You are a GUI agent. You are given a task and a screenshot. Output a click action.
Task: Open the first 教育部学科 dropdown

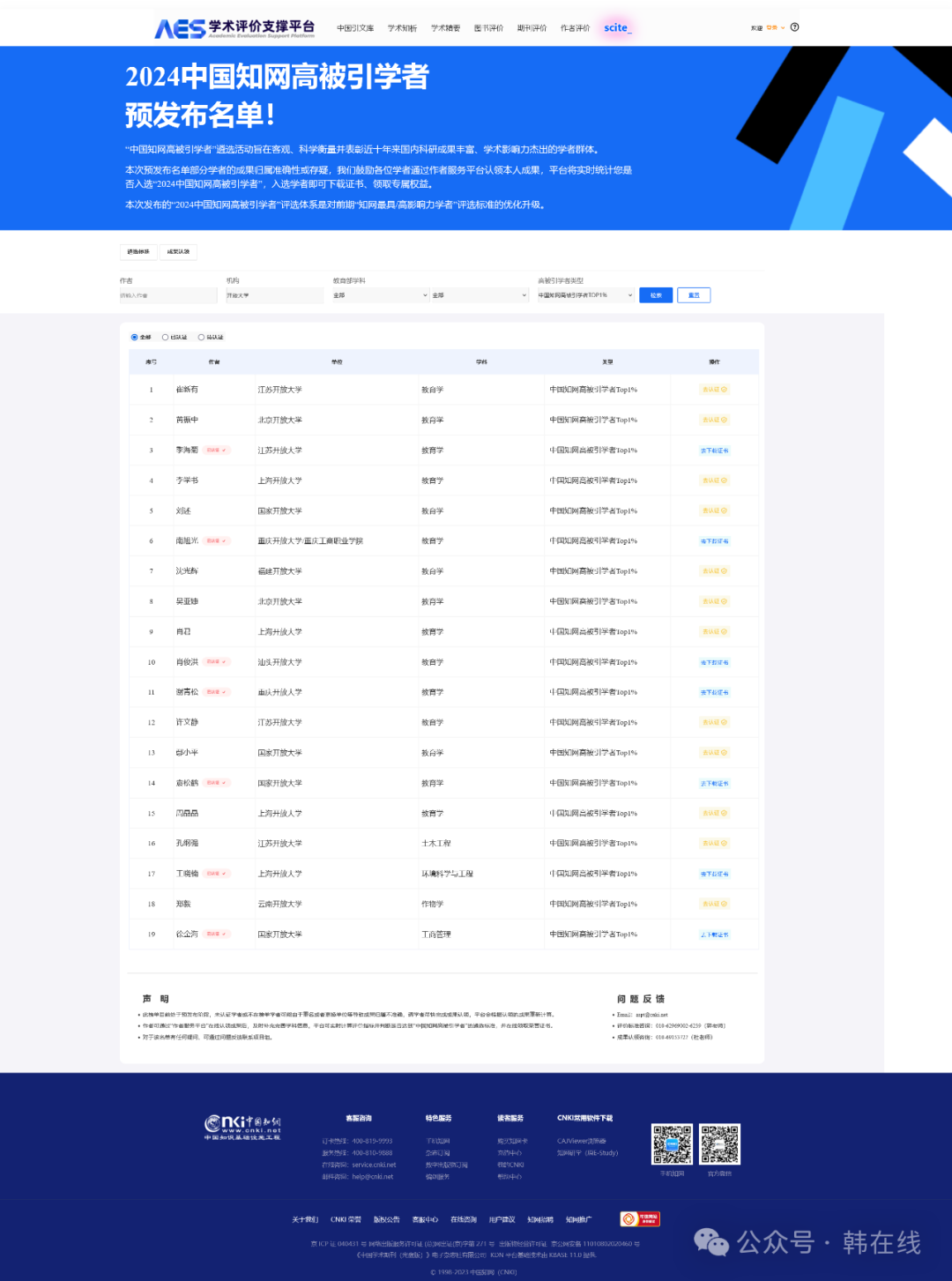click(x=380, y=295)
